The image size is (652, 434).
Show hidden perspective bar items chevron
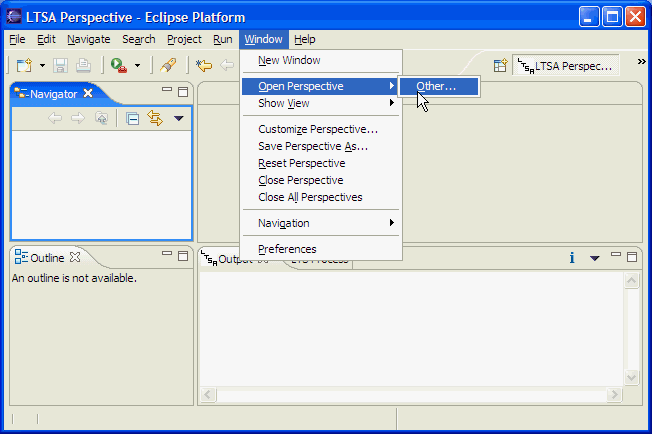pyautogui.click(x=641, y=62)
